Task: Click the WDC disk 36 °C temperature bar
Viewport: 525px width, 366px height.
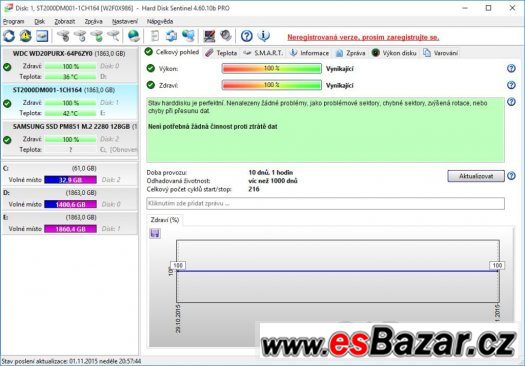Action: point(70,77)
